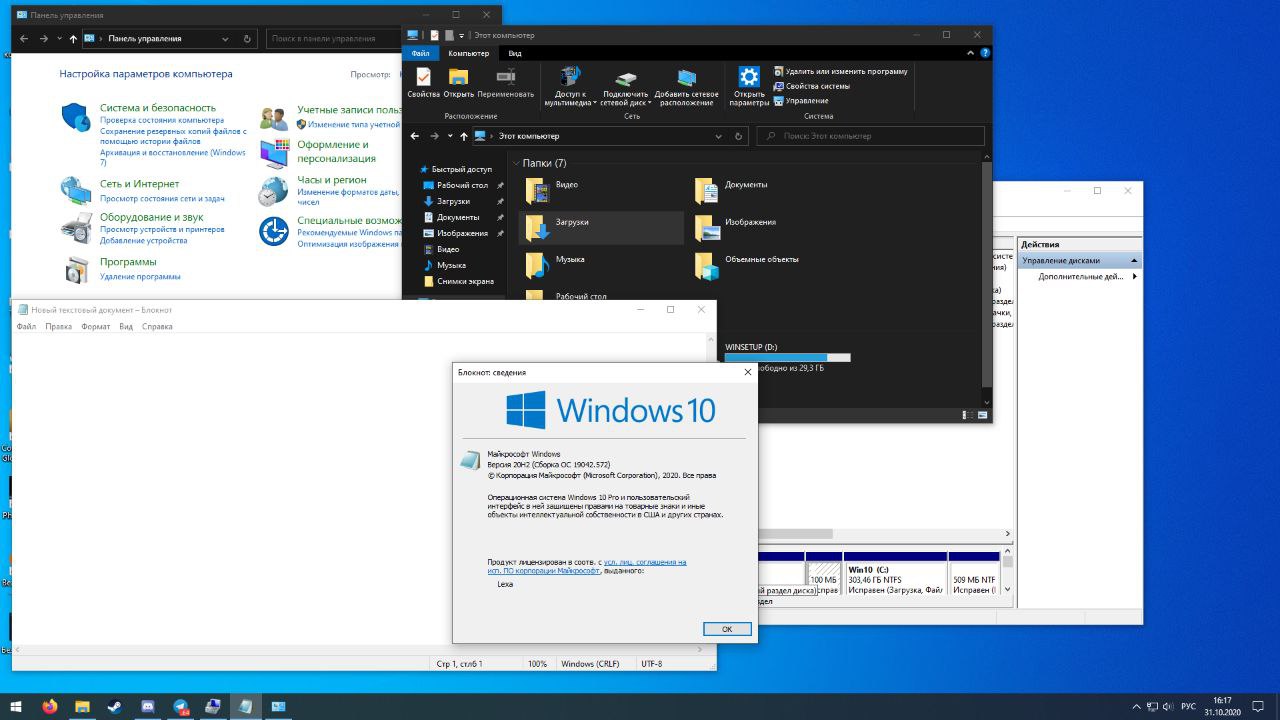
Task: Click Управление in Explorer ribbon
Action: point(800,101)
